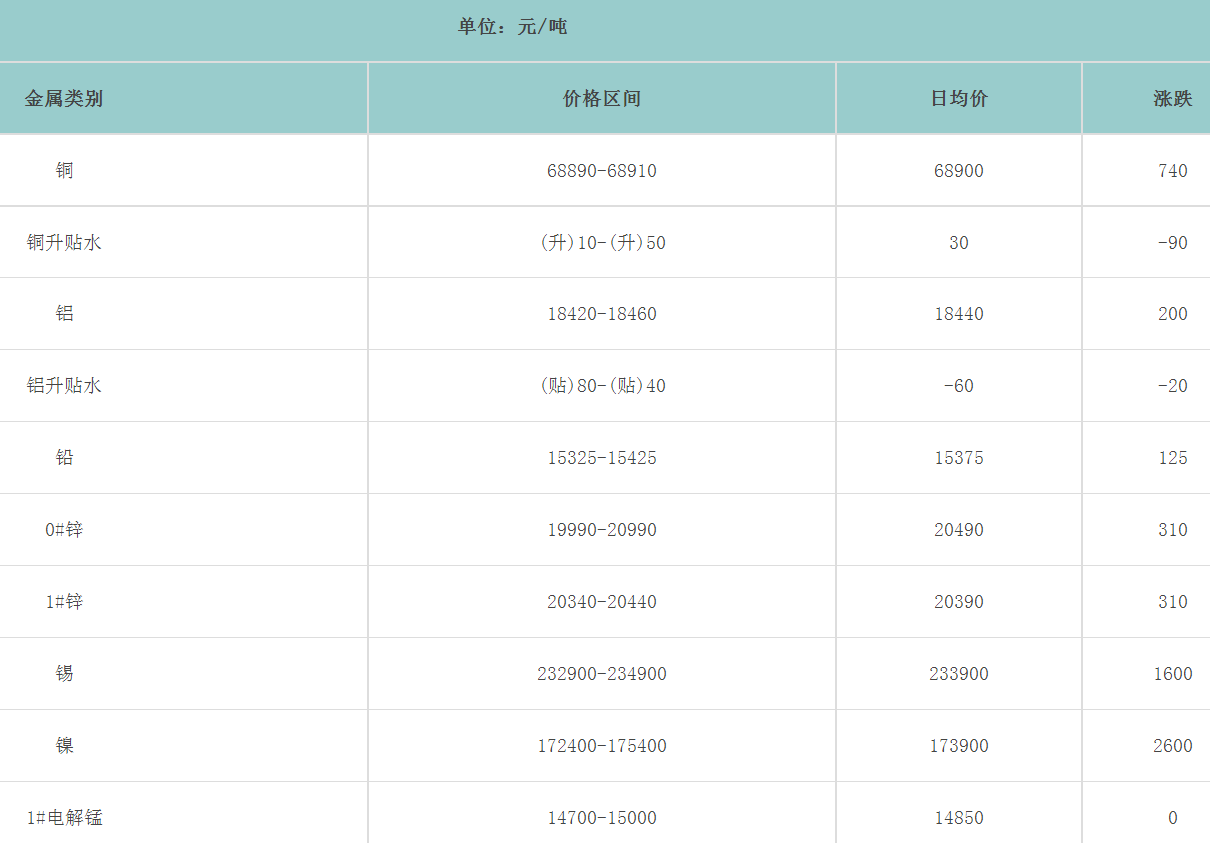
Task: Select the 0#锌 row label
Action: (x=64, y=530)
